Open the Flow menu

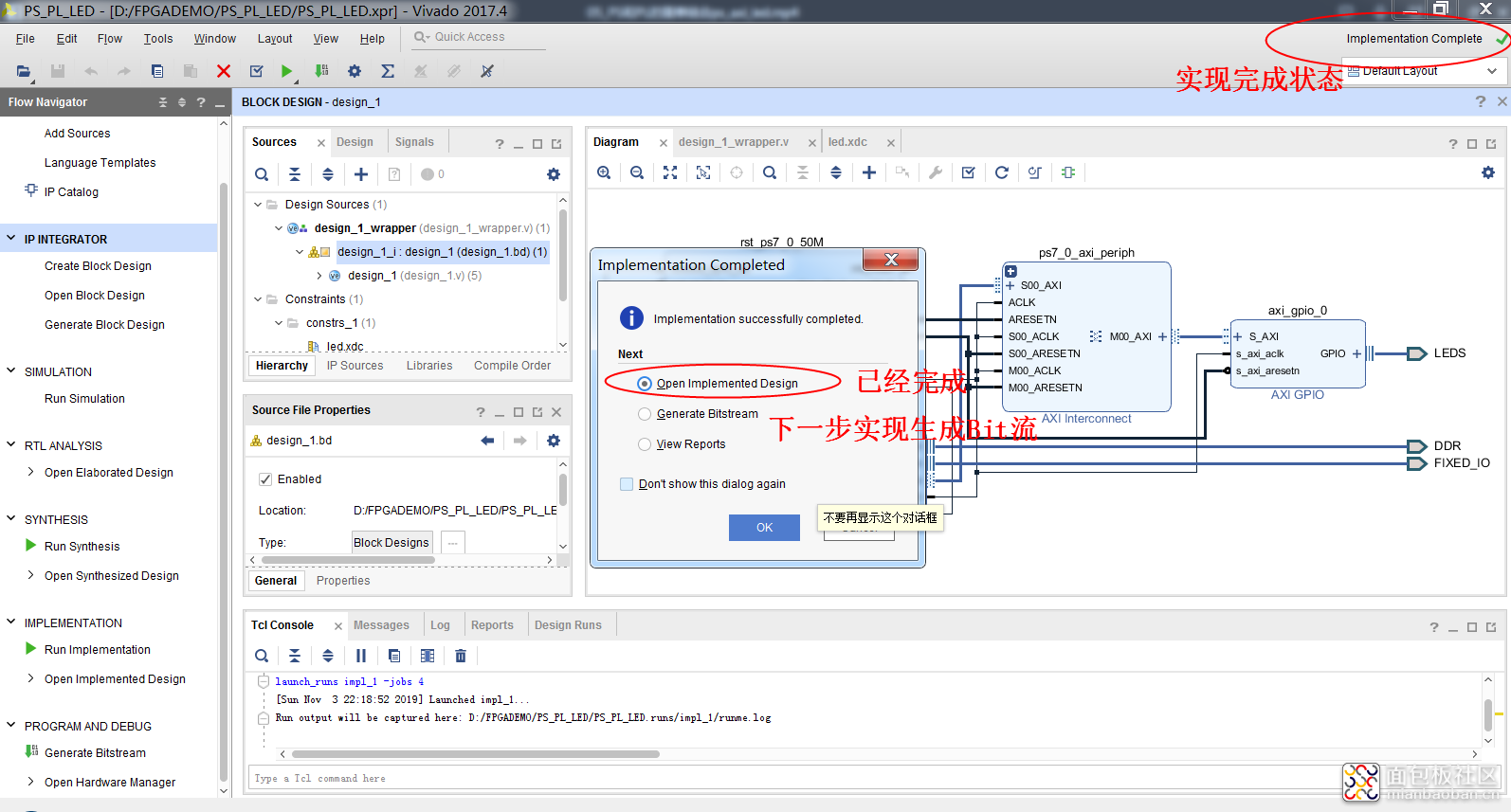pos(110,39)
